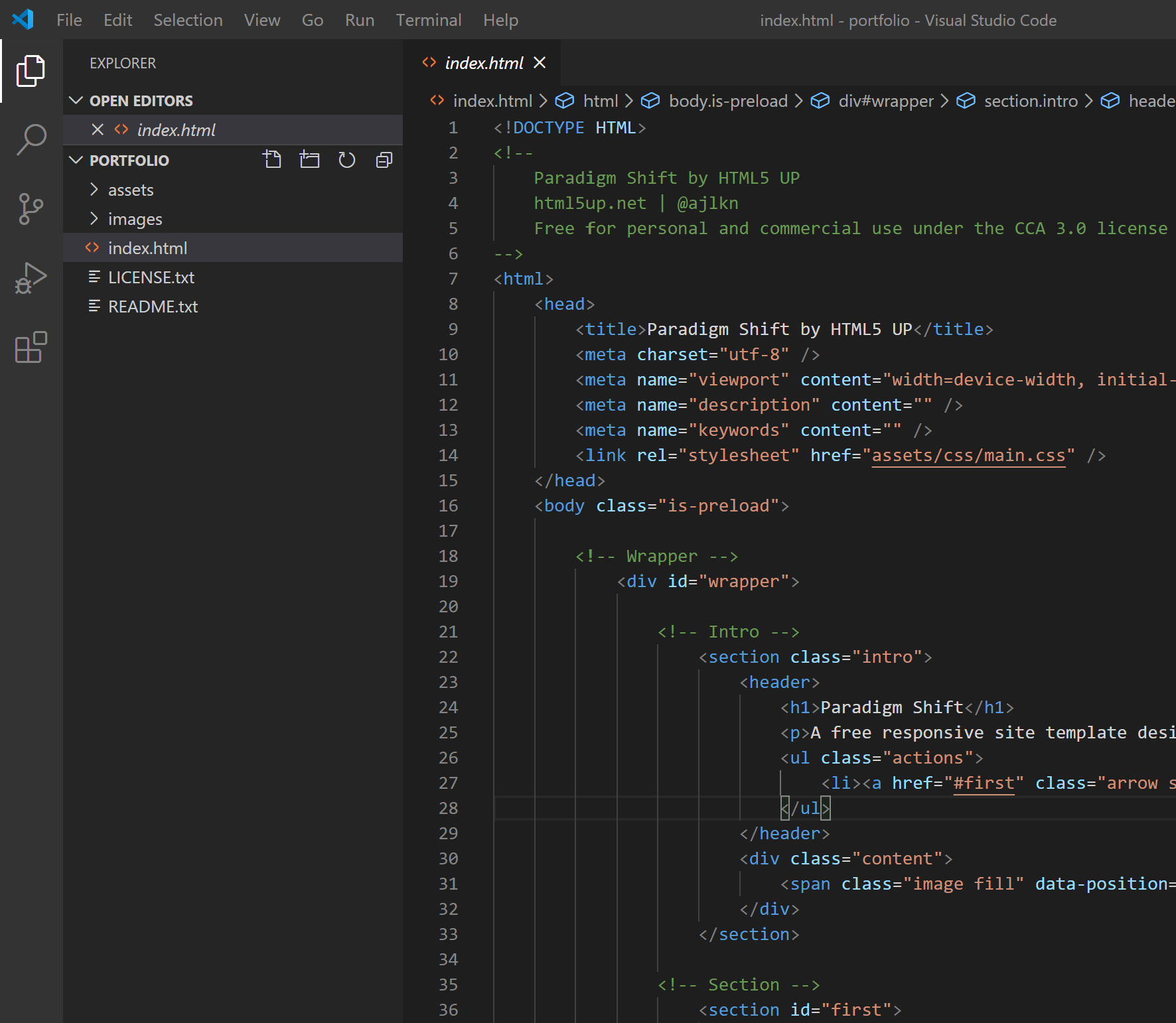Collapse all folders in explorer

click(384, 160)
